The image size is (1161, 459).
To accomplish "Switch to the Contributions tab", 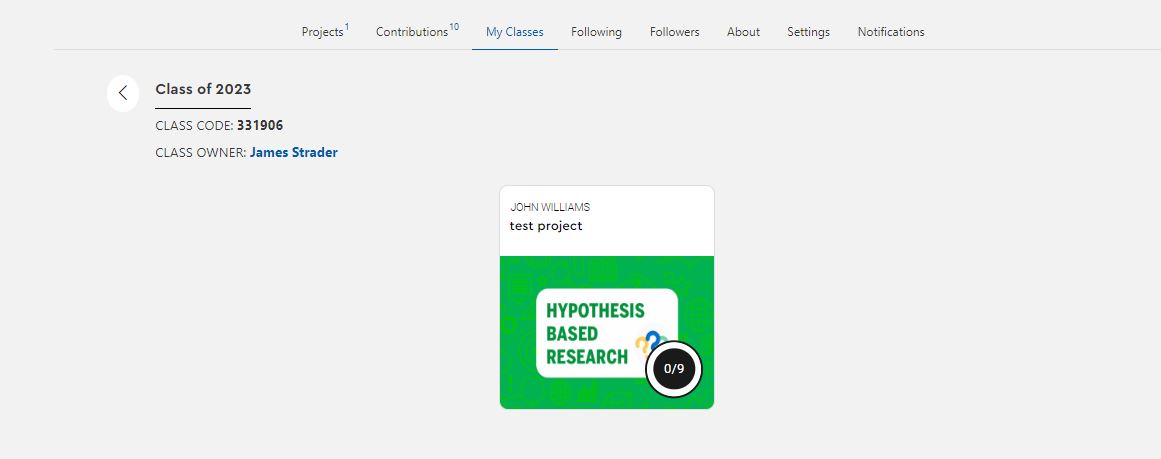I will click(412, 32).
